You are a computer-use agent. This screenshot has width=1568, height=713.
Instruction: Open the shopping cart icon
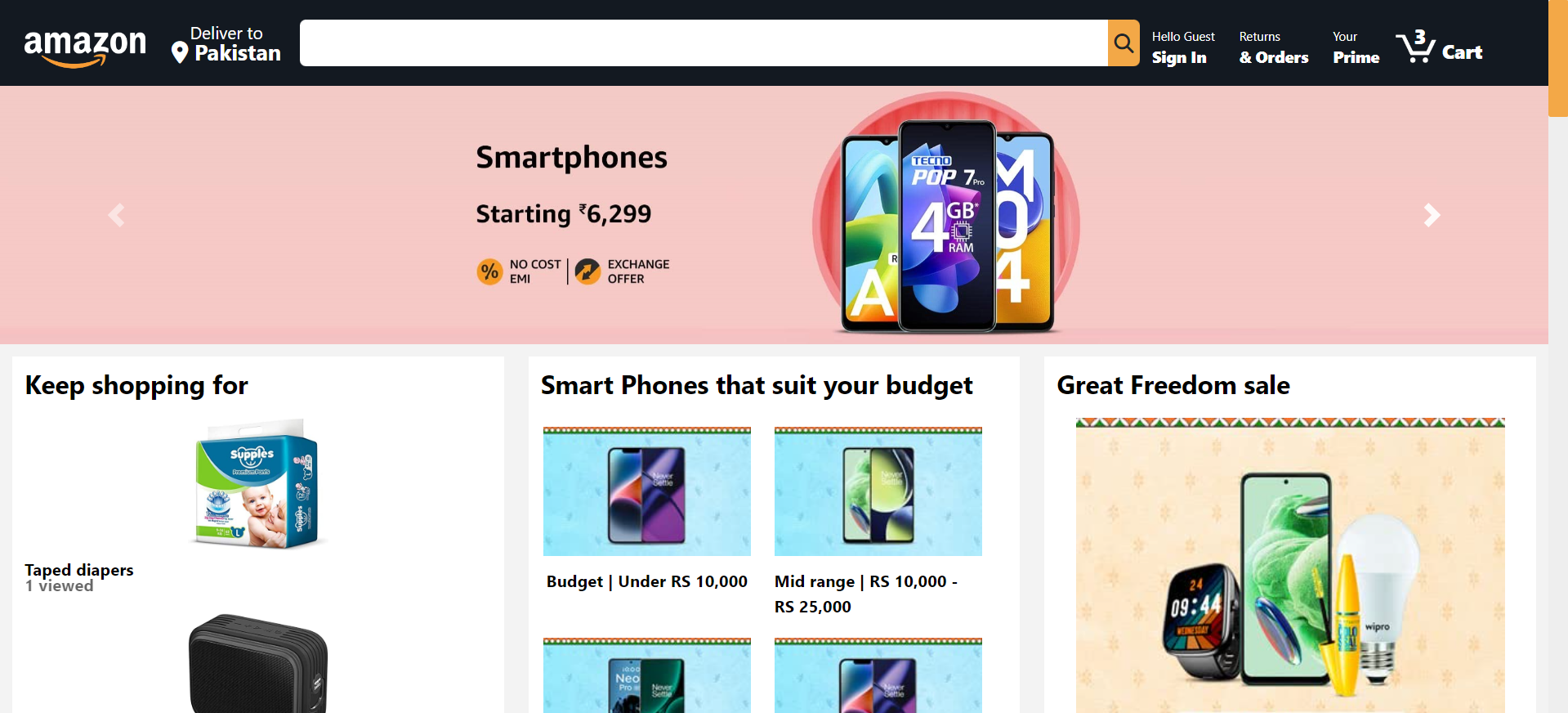[x=1415, y=46]
